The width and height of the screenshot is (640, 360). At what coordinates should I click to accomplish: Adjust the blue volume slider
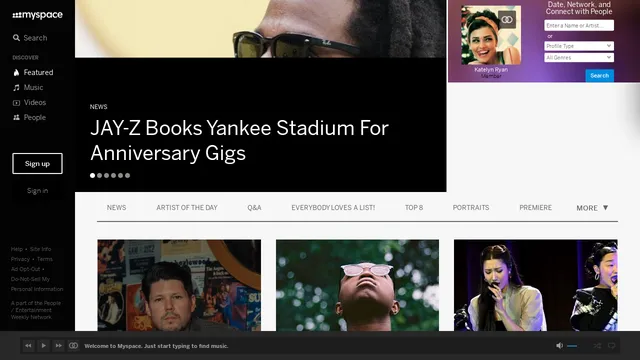[572, 346]
